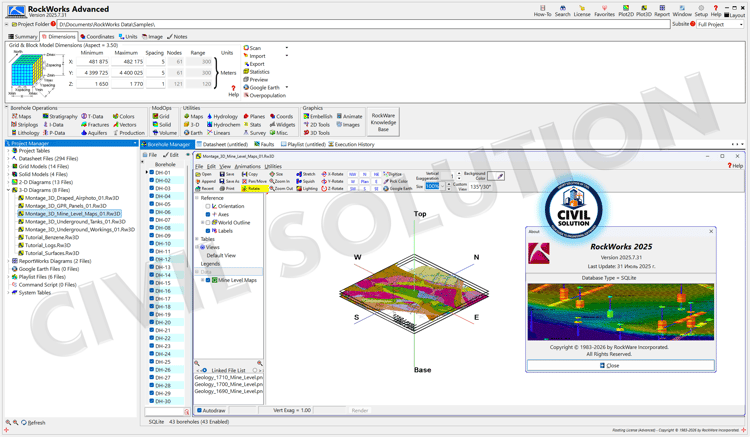Expand the ReportWorks Diagrams node
Viewport: 750px width, 437px height.
click(x=8, y=261)
